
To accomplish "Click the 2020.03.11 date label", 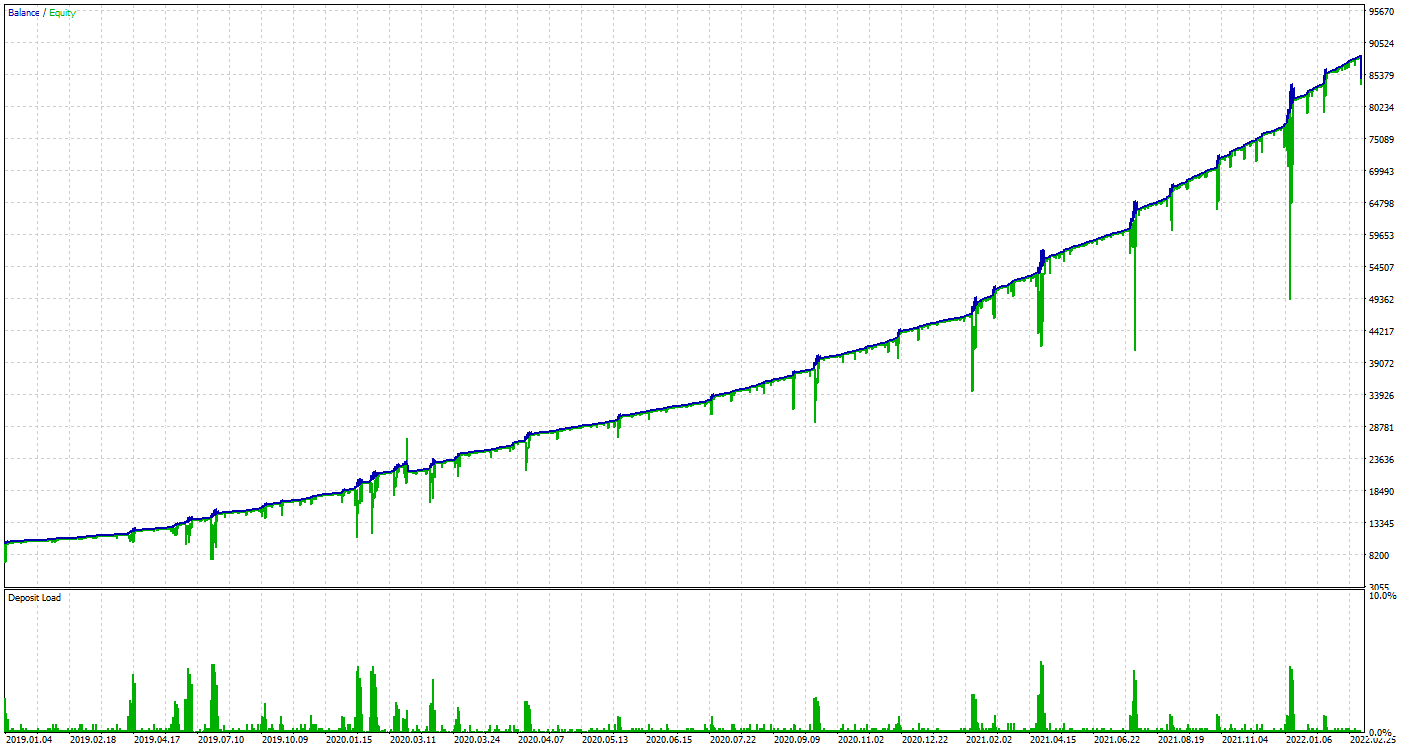I will (414, 741).
